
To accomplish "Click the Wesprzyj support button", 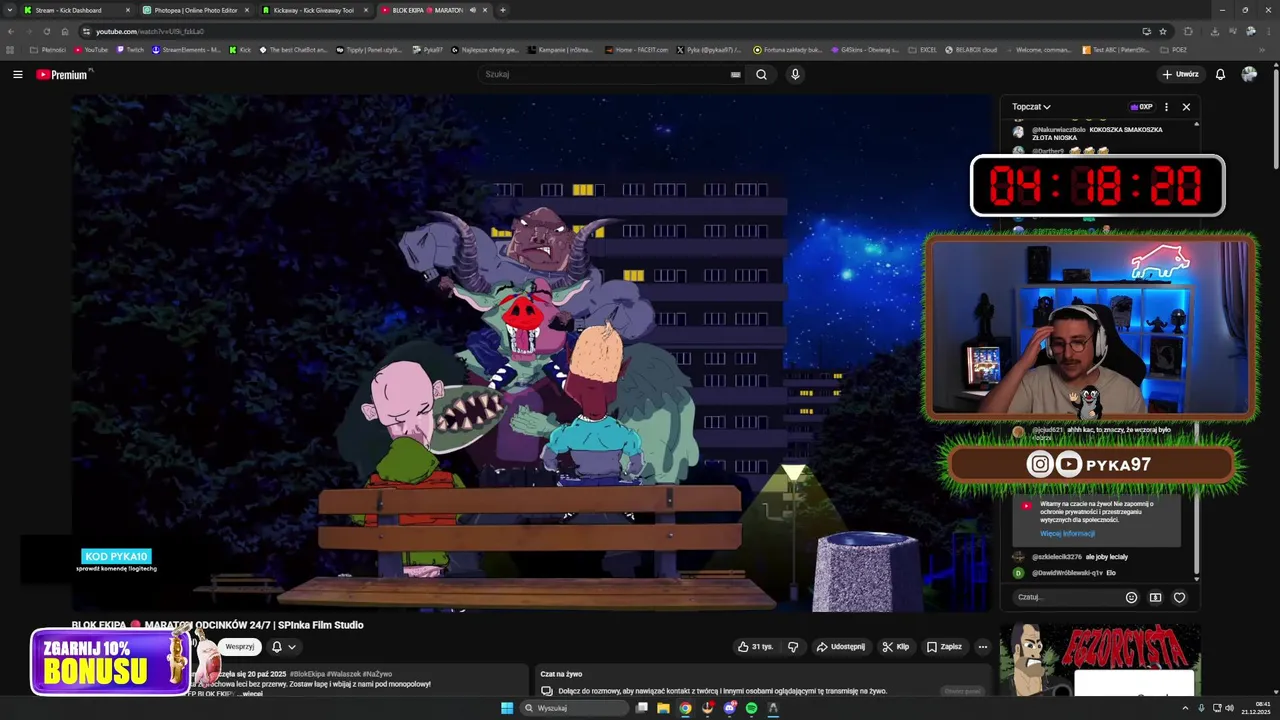I will (239, 647).
